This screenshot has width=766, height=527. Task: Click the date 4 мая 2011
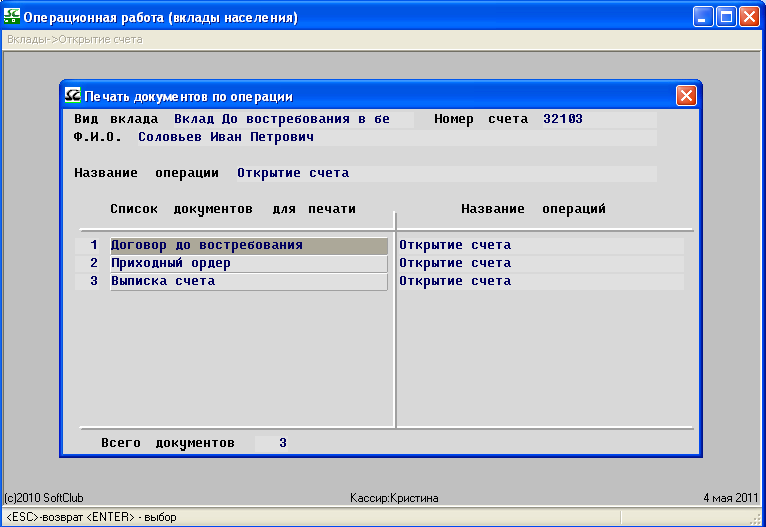(x=731, y=498)
